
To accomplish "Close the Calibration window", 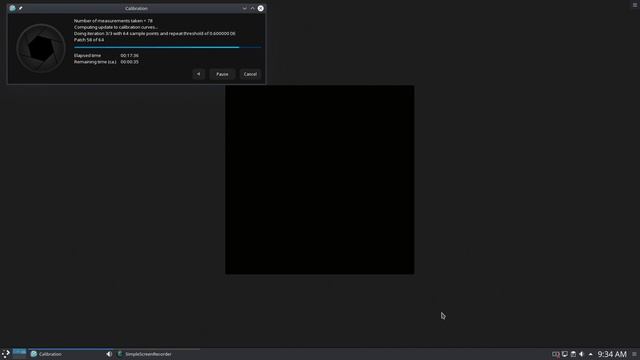I will [x=260, y=8].
